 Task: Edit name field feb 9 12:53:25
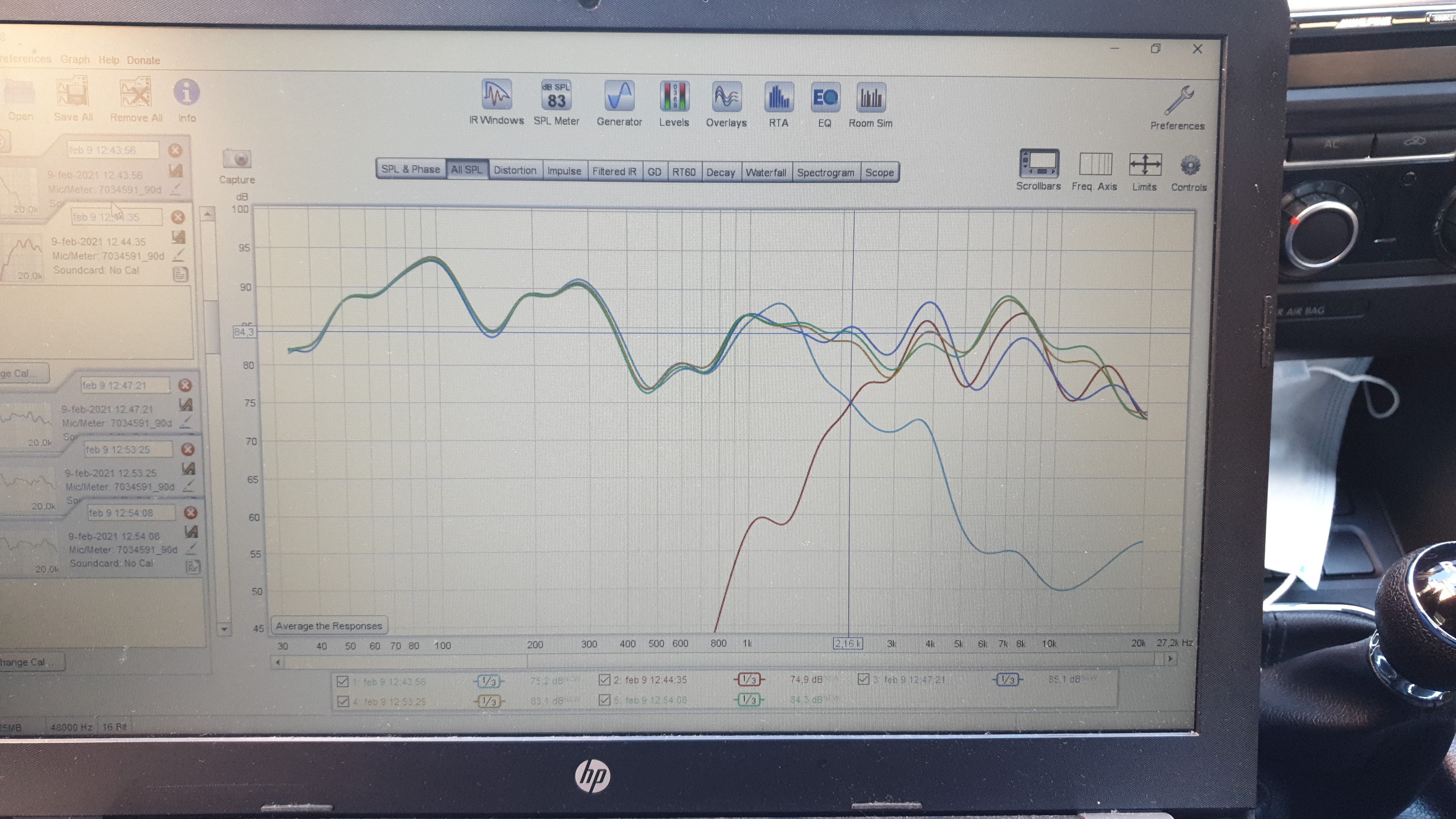point(128,449)
